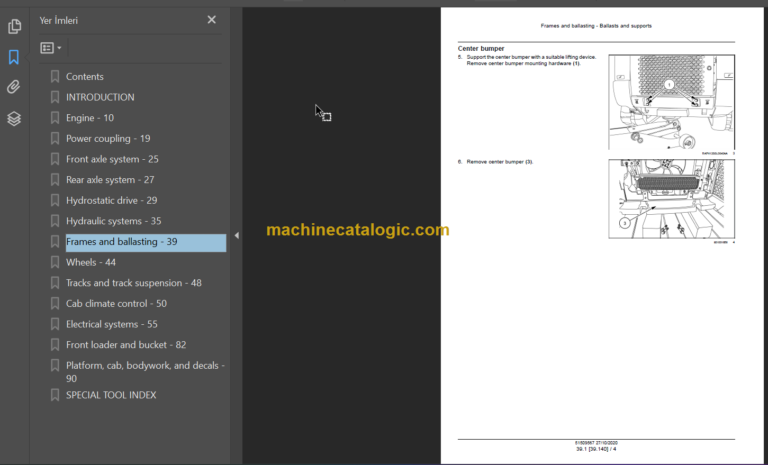
Task: Select the Power coupling - 19 bookmark
Action: (108, 138)
